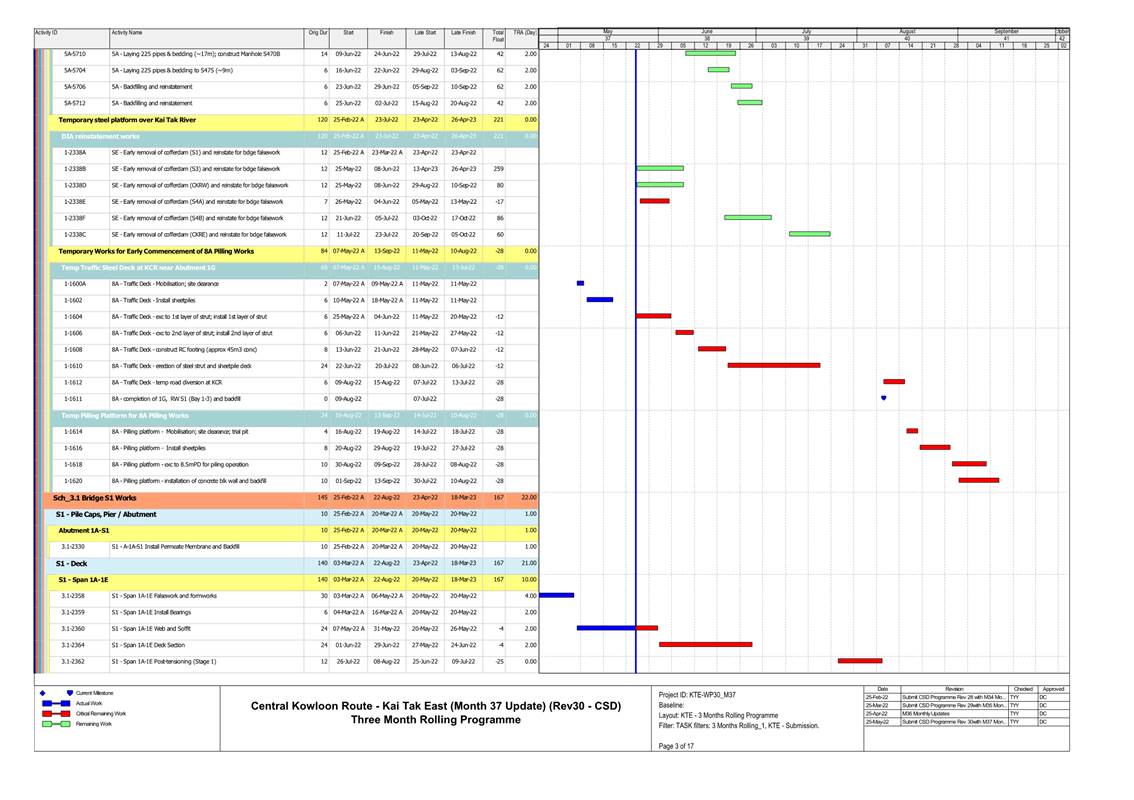Collapse the Abutment 1A-S1 group band
The height and width of the screenshot is (800, 1134).
[83, 530]
